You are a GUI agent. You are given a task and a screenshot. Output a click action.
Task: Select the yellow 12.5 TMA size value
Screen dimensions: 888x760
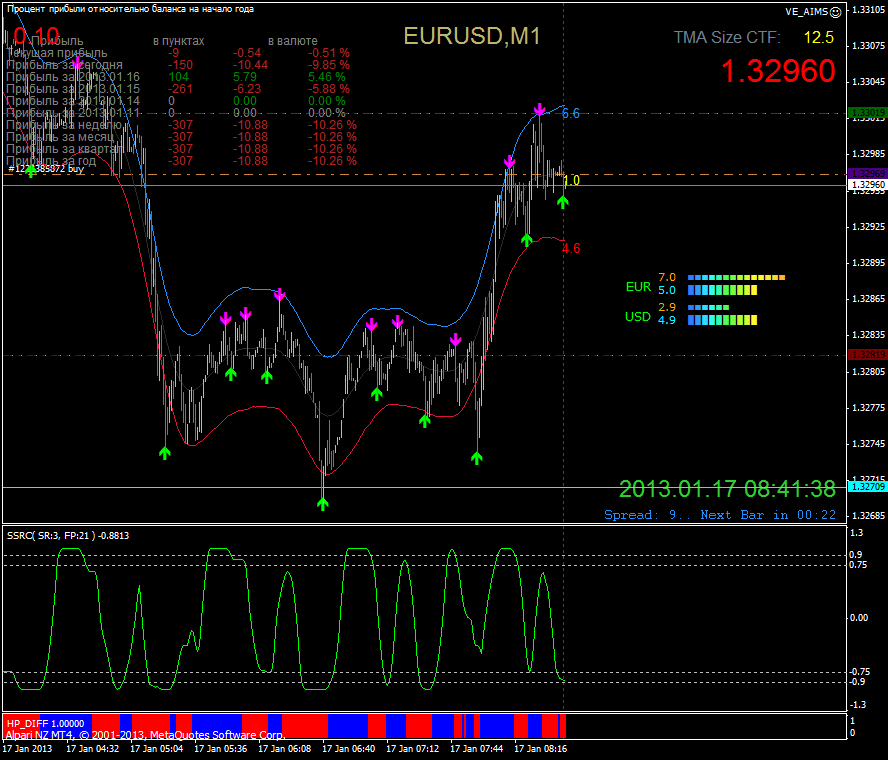pyautogui.click(x=818, y=37)
